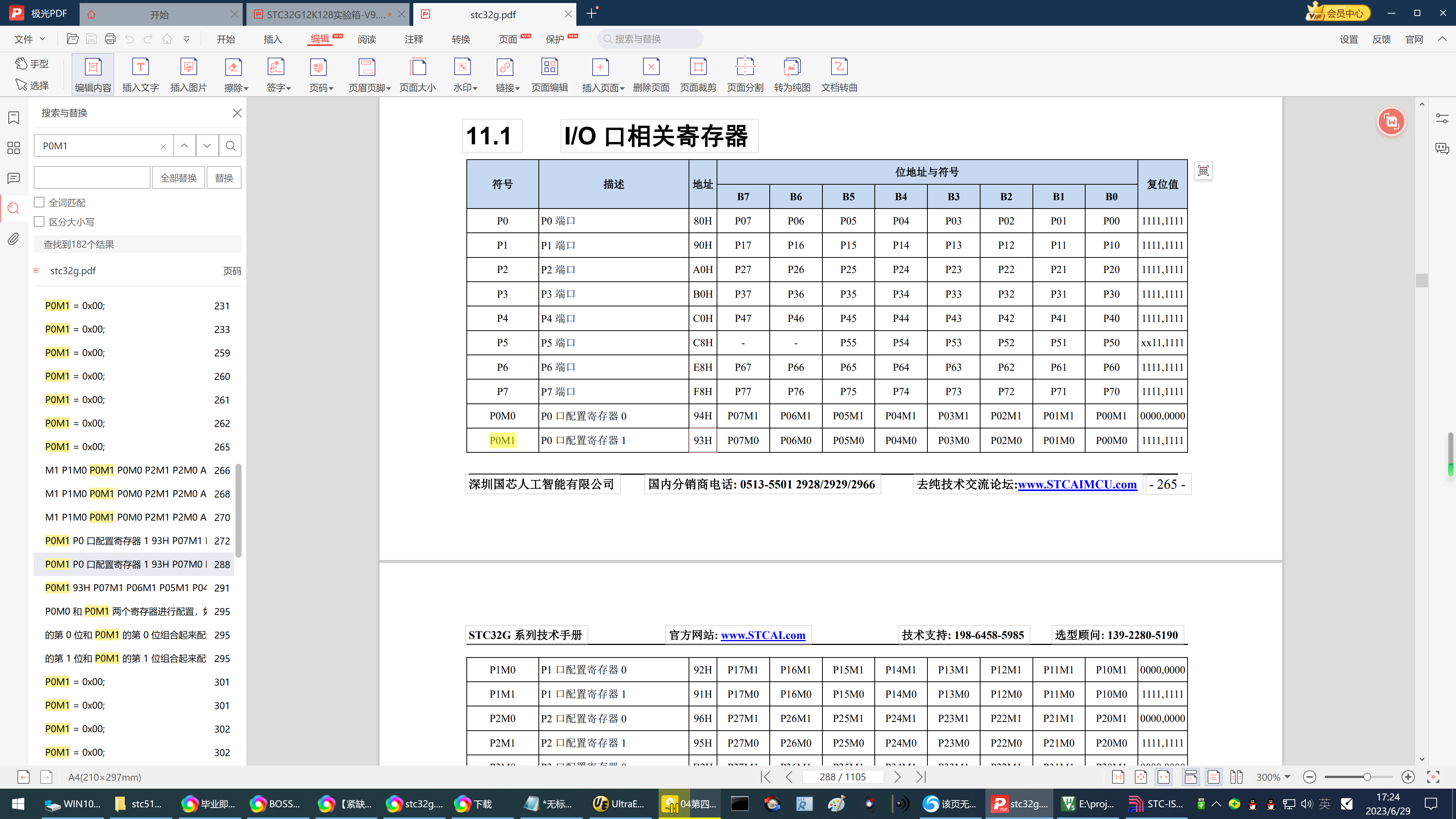The height and width of the screenshot is (819, 1456).
Task: Click the 全部替换 replace all button
Action: pos(179,177)
